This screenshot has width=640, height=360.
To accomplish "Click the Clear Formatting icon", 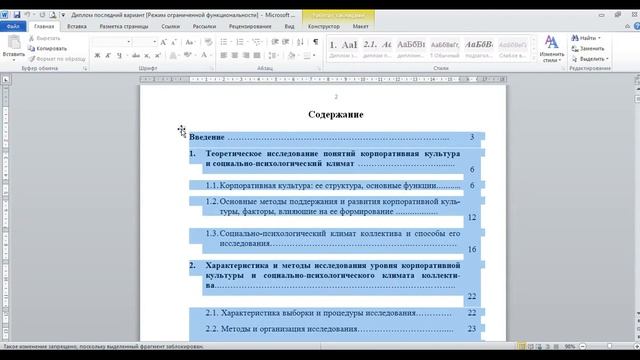I will pyautogui.click(x=208, y=42).
